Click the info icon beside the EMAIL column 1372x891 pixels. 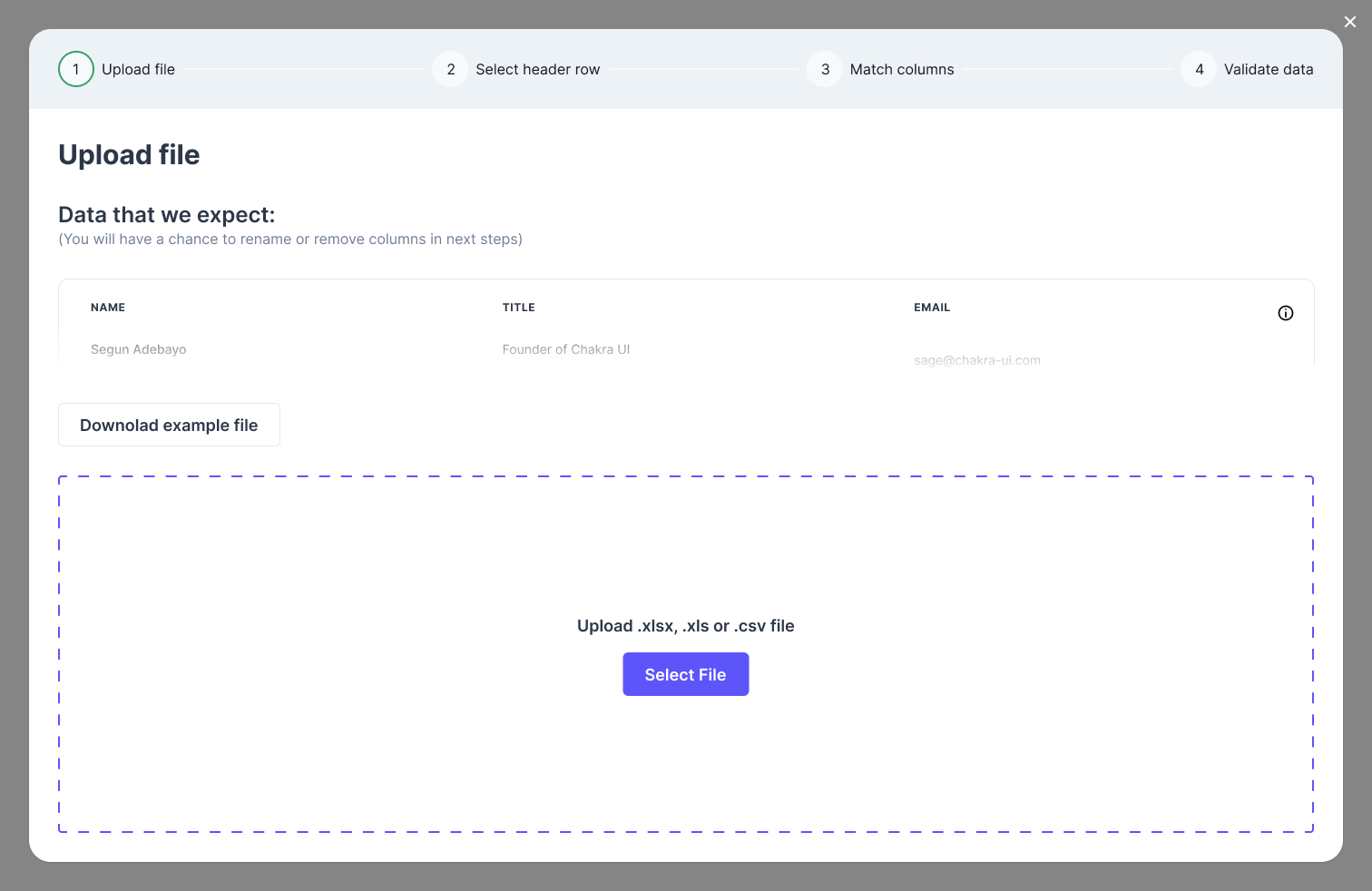pyautogui.click(x=1285, y=313)
